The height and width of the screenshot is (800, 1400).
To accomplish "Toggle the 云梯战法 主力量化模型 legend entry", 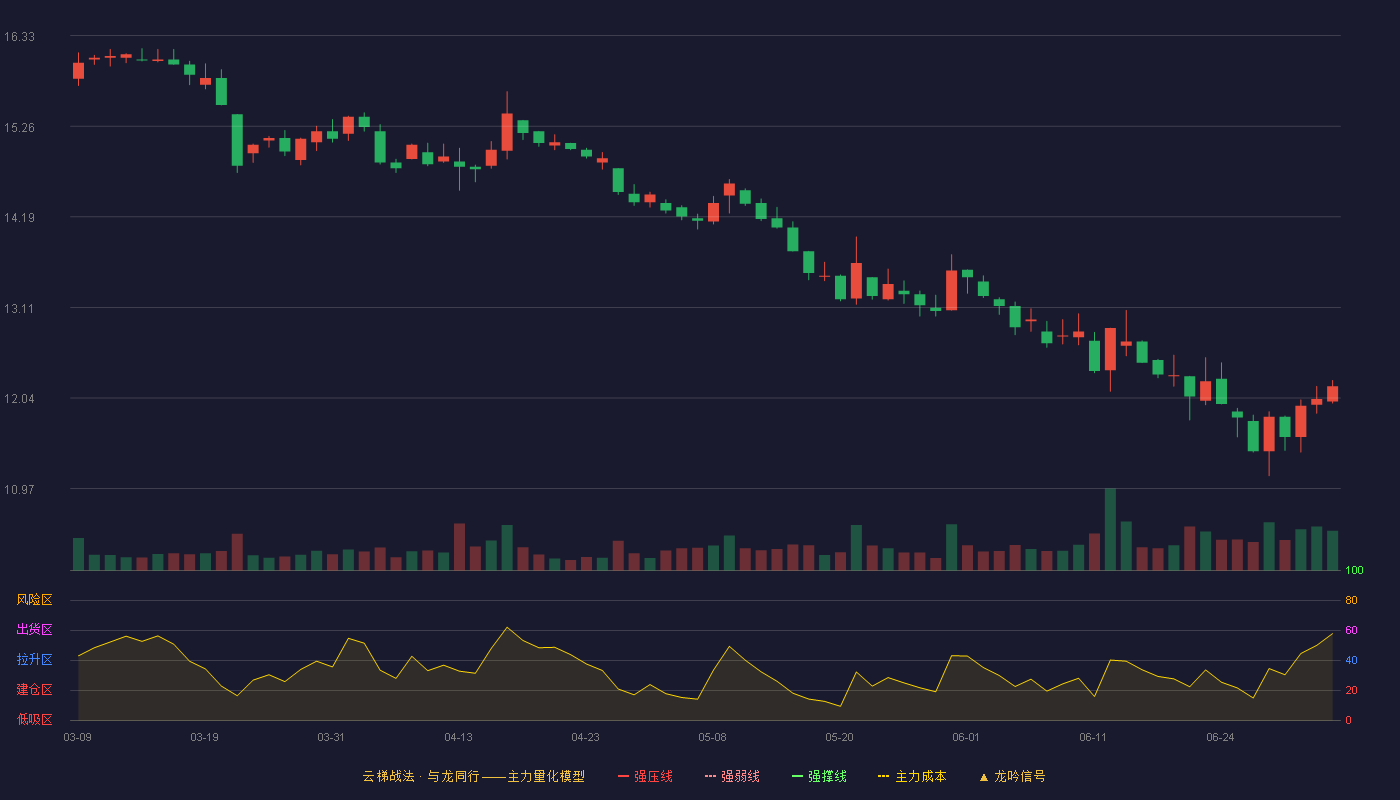I will tap(474, 776).
